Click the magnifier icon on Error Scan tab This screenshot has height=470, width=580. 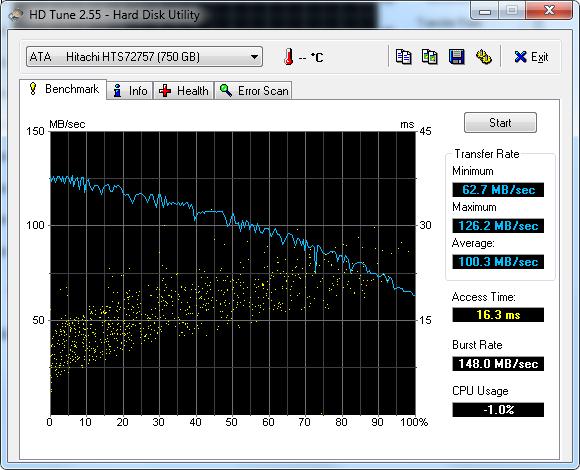225,90
